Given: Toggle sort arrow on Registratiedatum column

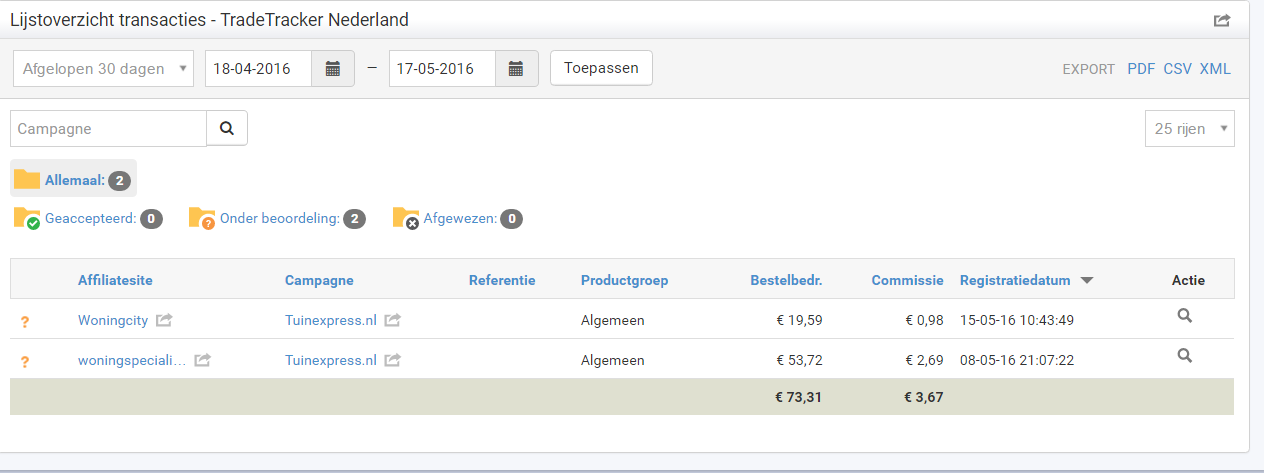Looking at the screenshot, I should 1087,281.
